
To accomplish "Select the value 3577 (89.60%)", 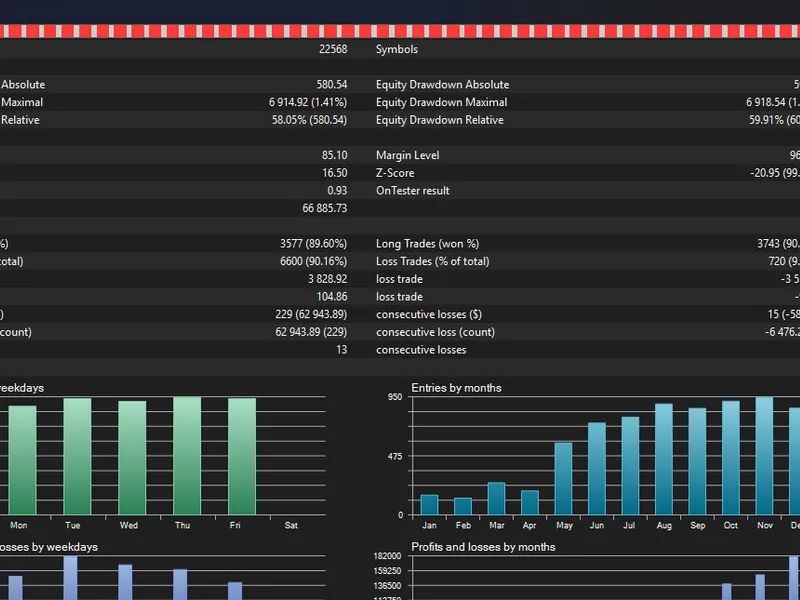I will coord(313,244).
